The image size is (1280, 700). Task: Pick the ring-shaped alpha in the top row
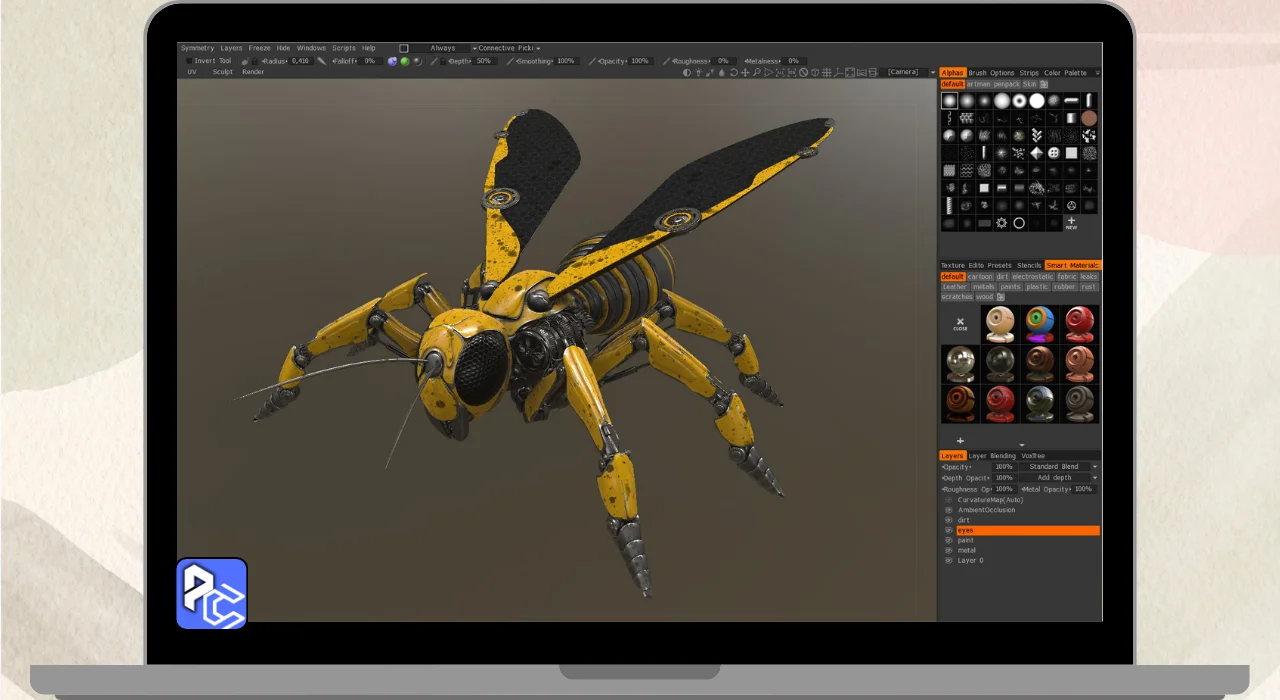tap(1019, 101)
